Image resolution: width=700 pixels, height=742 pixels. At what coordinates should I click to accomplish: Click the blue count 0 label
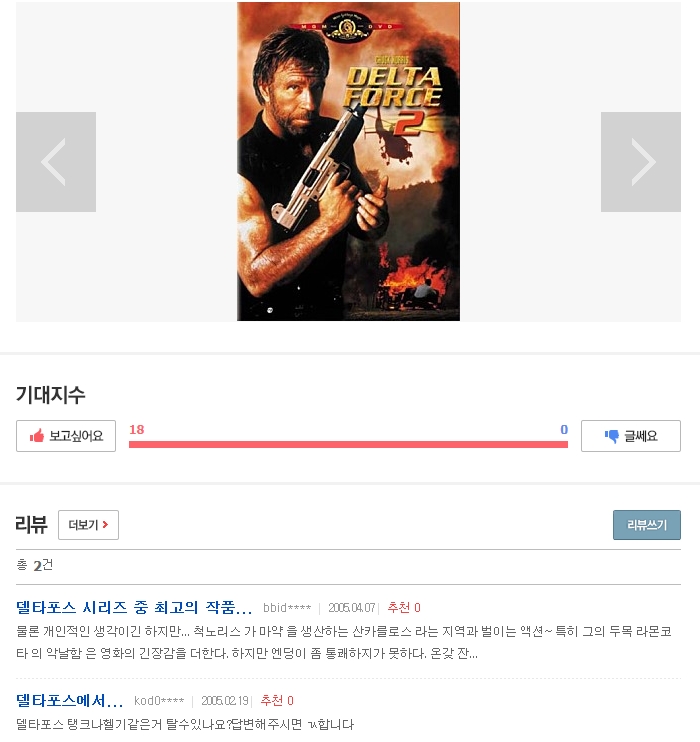click(x=564, y=430)
